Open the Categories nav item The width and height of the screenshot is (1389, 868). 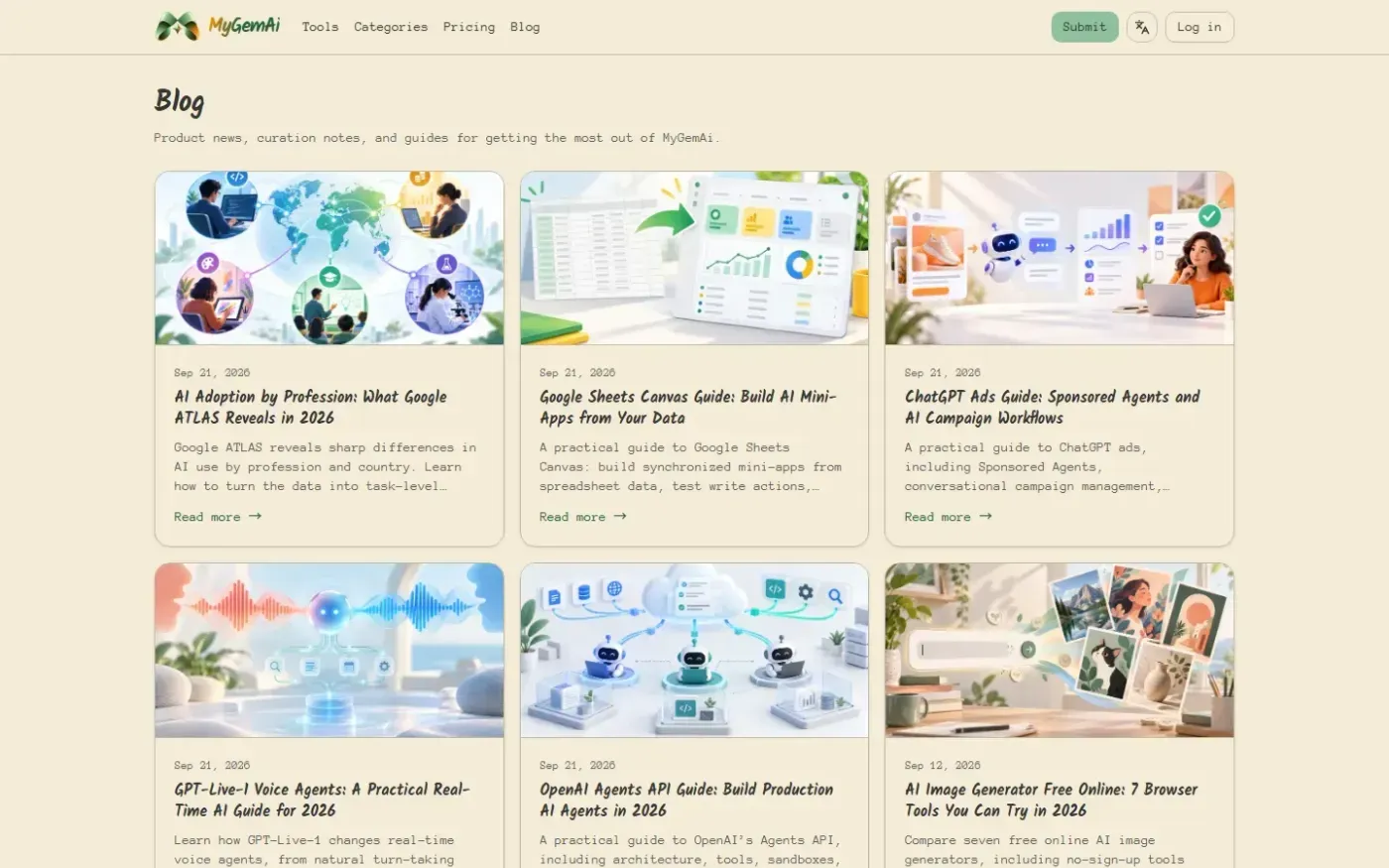pos(391,27)
